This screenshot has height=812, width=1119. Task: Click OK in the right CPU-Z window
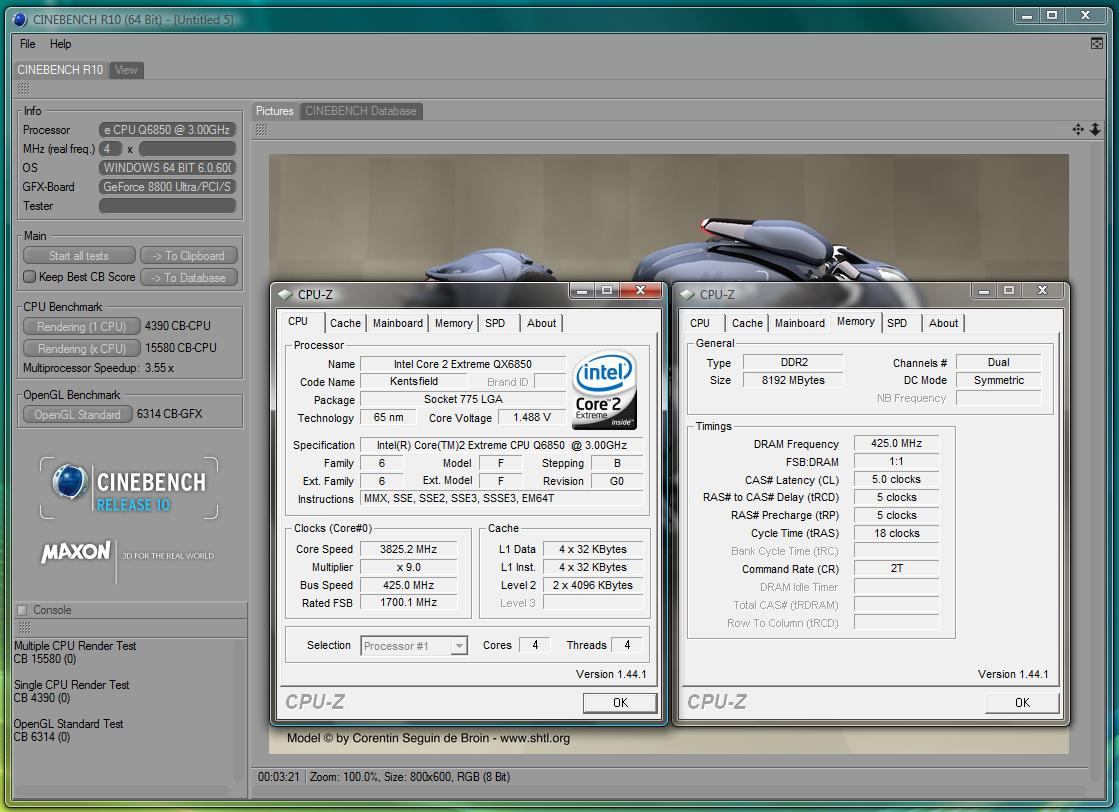click(x=1022, y=703)
